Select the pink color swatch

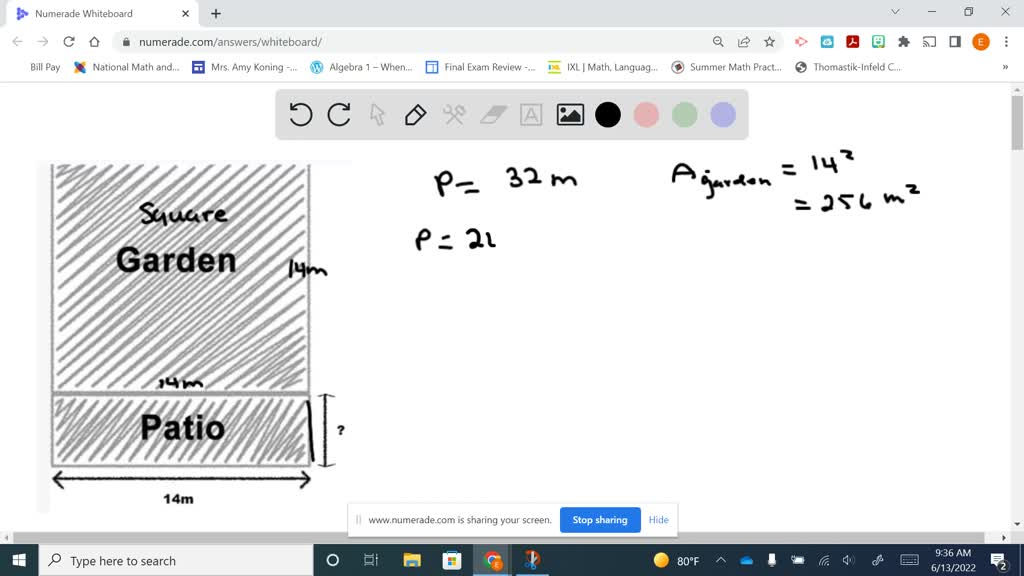(646, 114)
